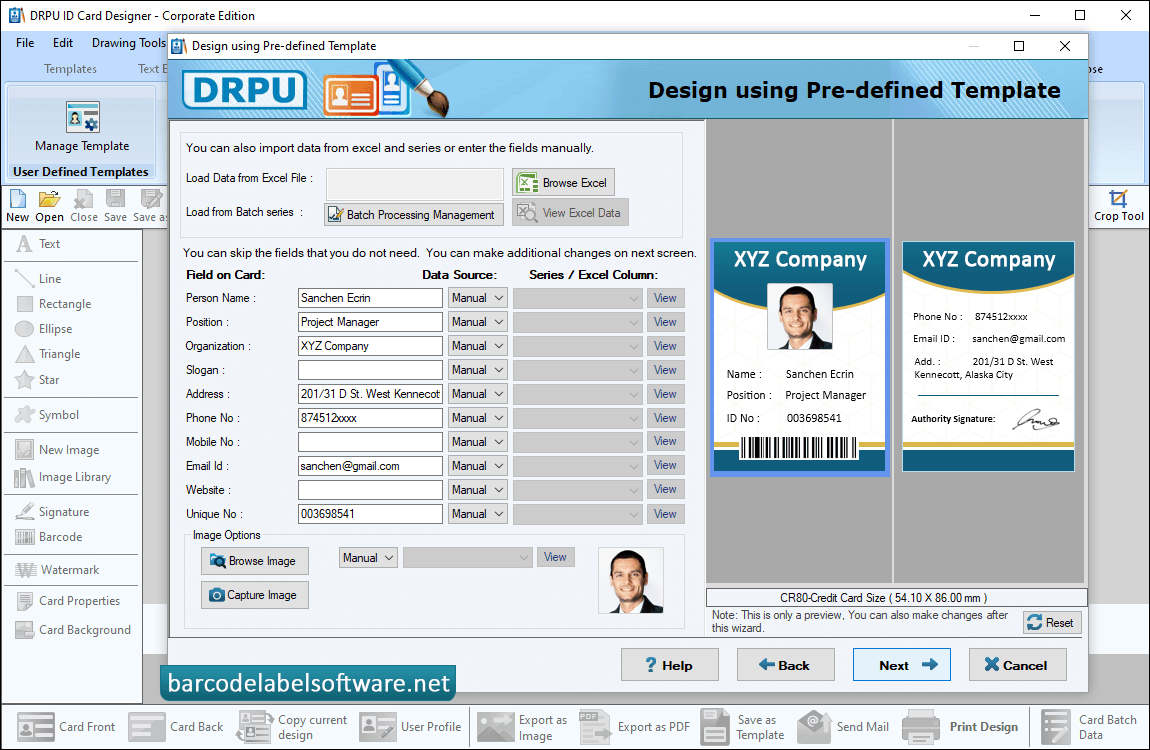The height and width of the screenshot is (750, 1150).
Task: Open Image Options Manual dropdown
Action: pos(368,558)
